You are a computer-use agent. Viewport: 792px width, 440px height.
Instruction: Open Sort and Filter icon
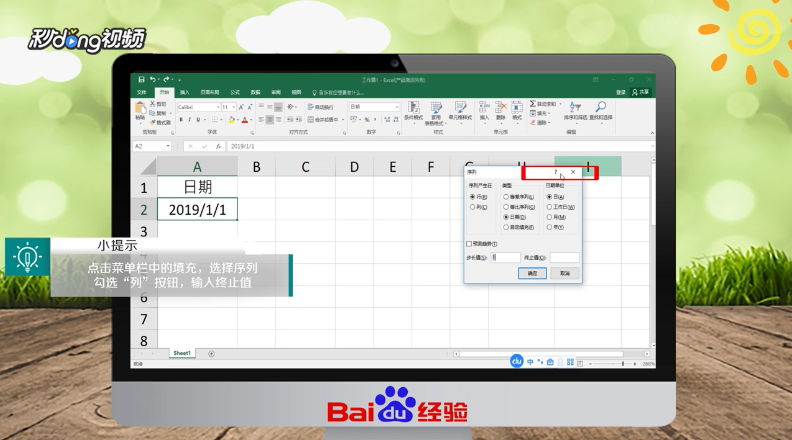[x=575, y=107]
